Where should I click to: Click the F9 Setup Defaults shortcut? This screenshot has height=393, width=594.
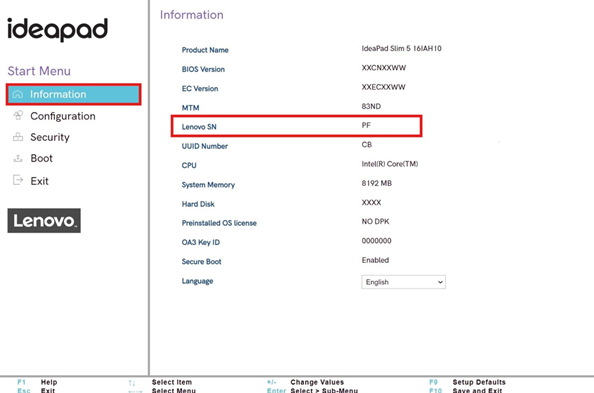coord(467,382)
